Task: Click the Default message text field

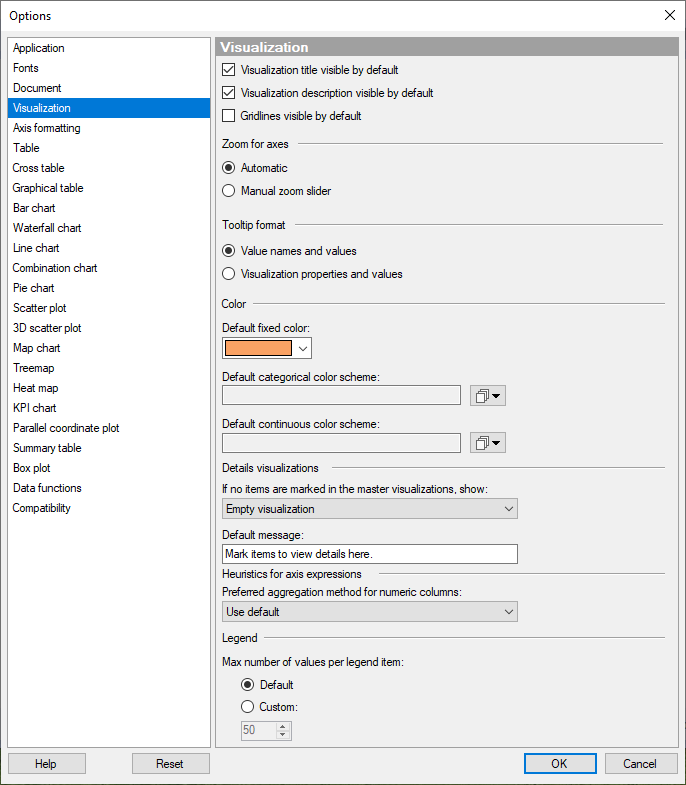Action: (x=369, y=554)
